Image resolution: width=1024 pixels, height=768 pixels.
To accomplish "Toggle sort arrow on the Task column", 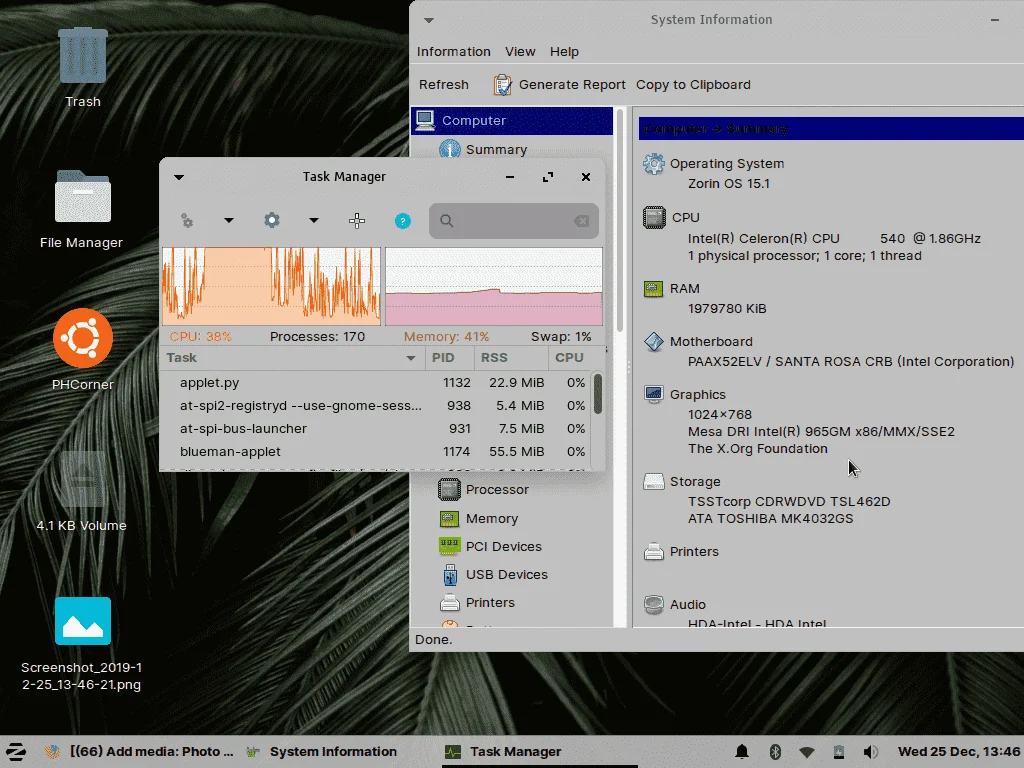I will click(x=411, y=358).
